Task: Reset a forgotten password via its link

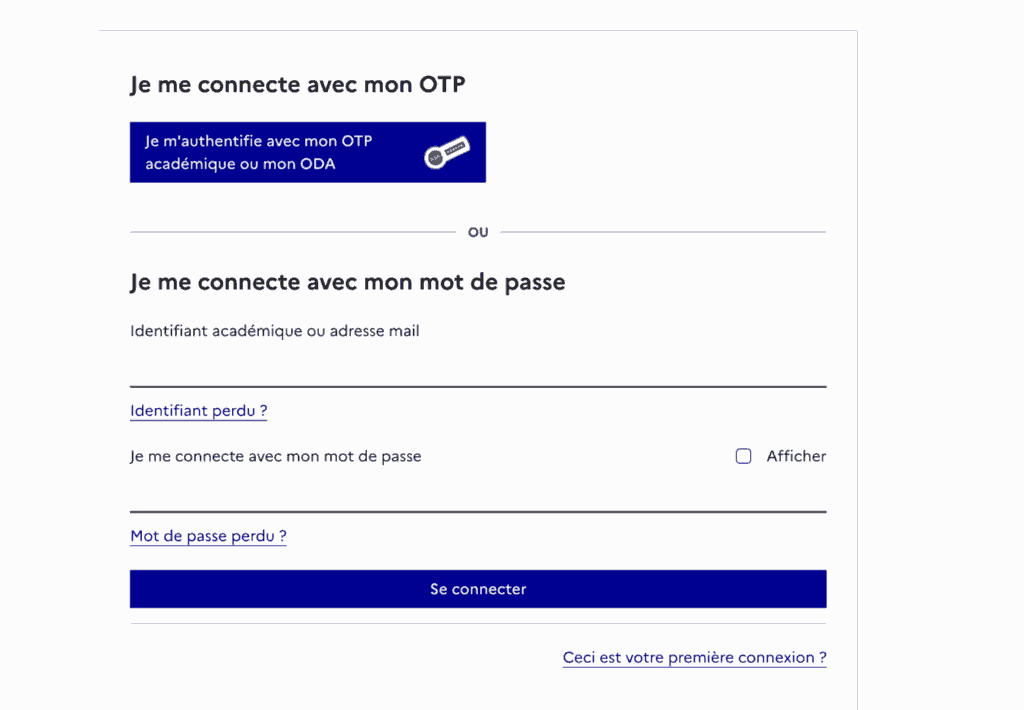Action: pyautogui.click(x=207, y=536)
